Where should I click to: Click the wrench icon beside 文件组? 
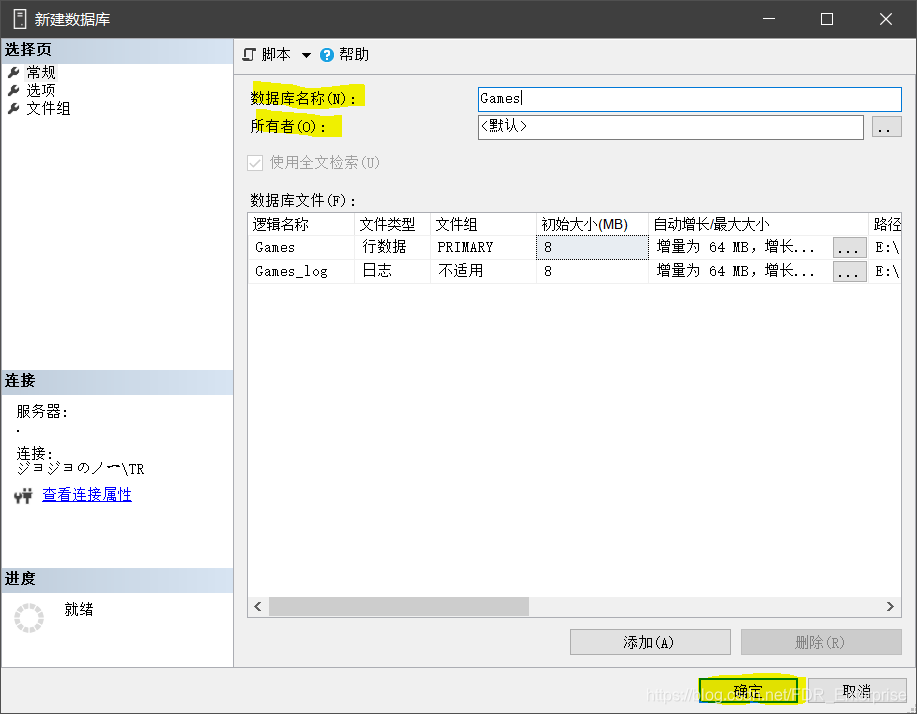click(x=14, y=108)
